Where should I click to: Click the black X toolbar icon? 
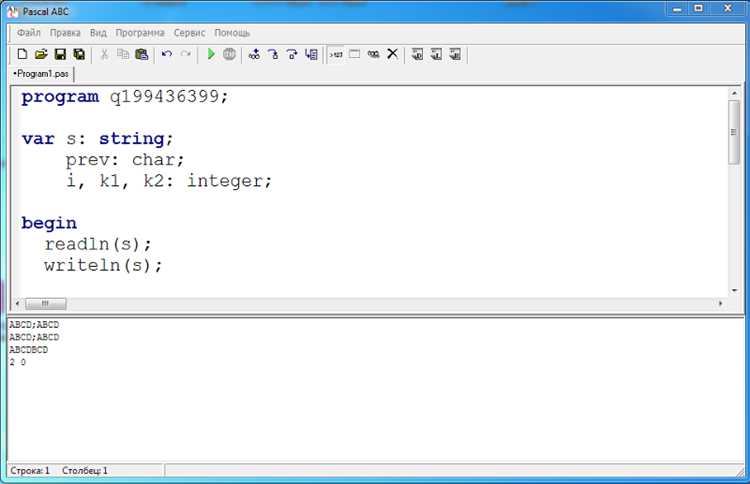[x=392, y=54]
